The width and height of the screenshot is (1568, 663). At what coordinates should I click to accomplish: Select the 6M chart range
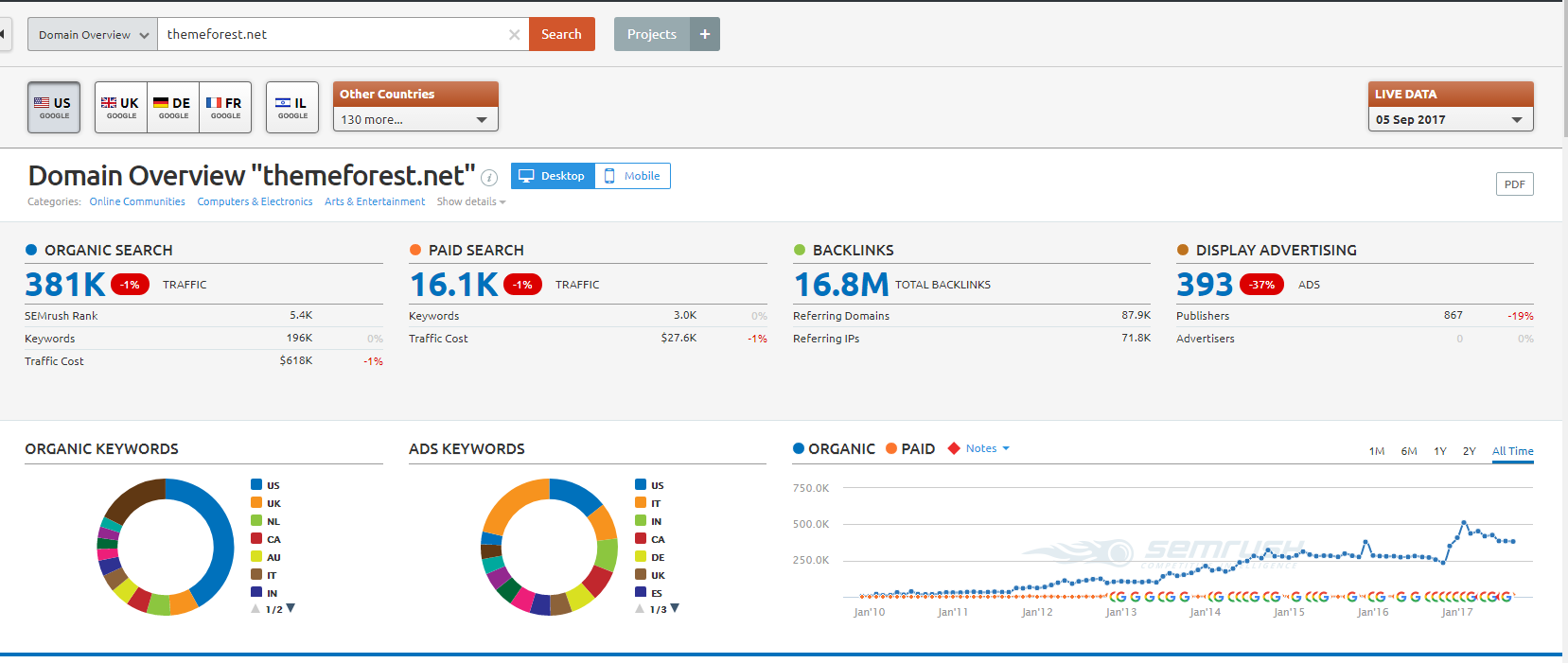(1409, 451)
